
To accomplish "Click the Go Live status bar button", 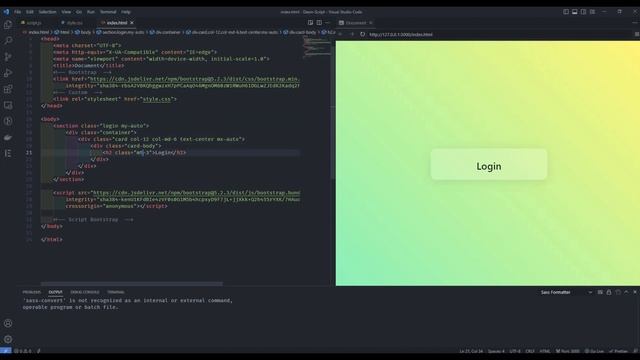I will [594, 351].
